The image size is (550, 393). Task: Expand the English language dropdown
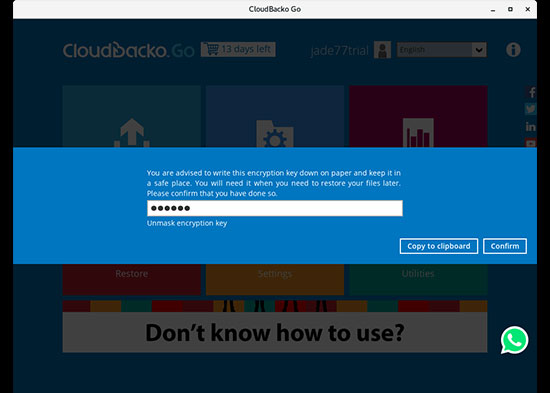point(442,50)
